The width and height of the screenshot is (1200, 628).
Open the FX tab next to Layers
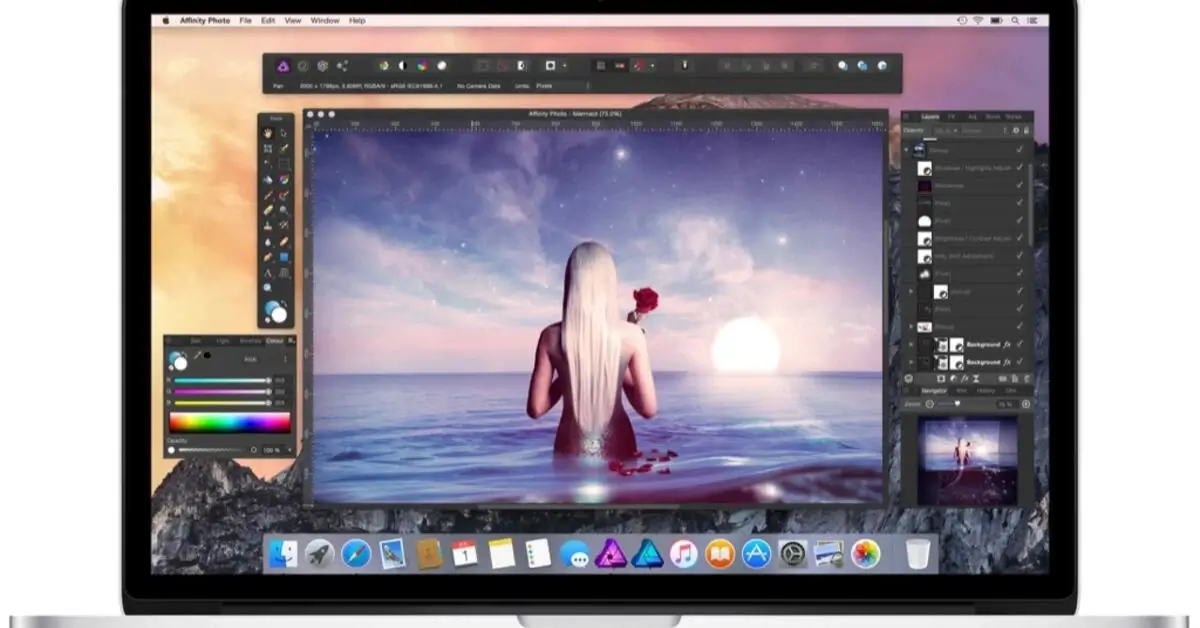(x=952, y=117)
